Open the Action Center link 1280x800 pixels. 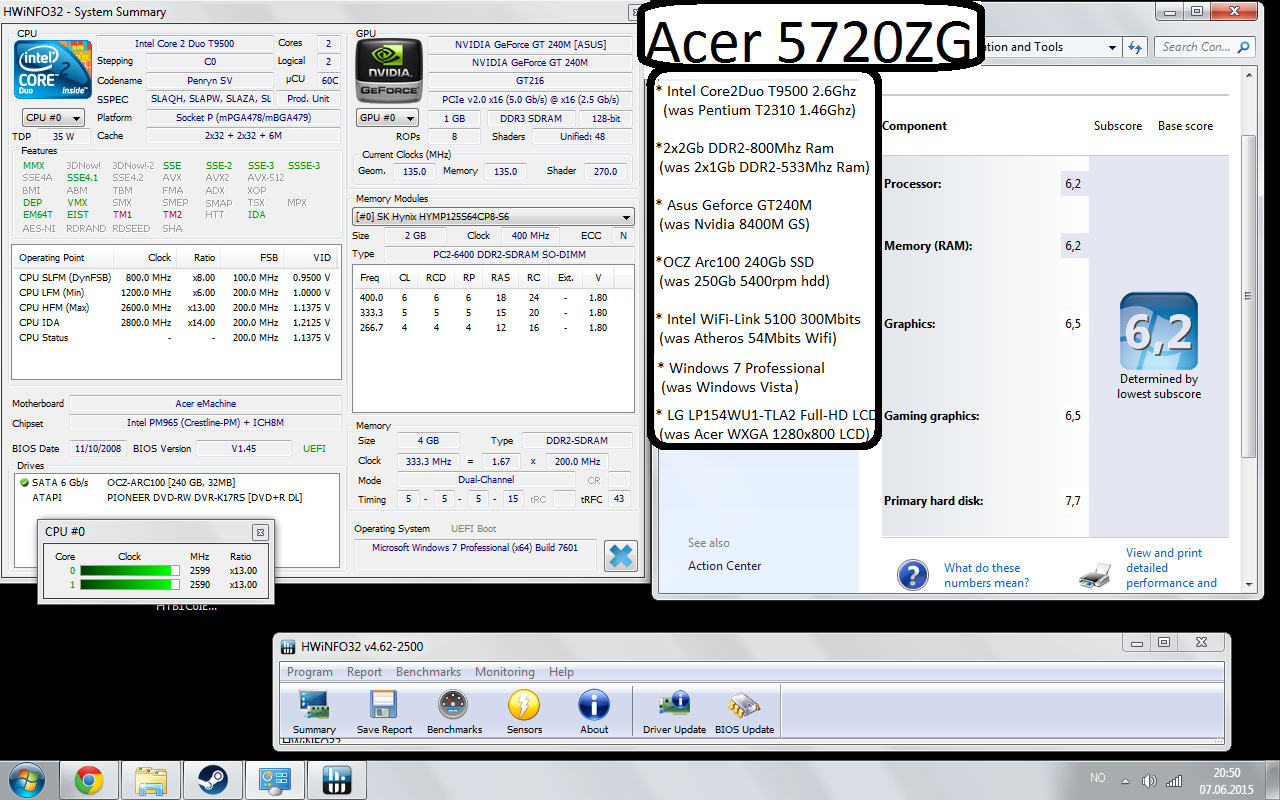724,565
